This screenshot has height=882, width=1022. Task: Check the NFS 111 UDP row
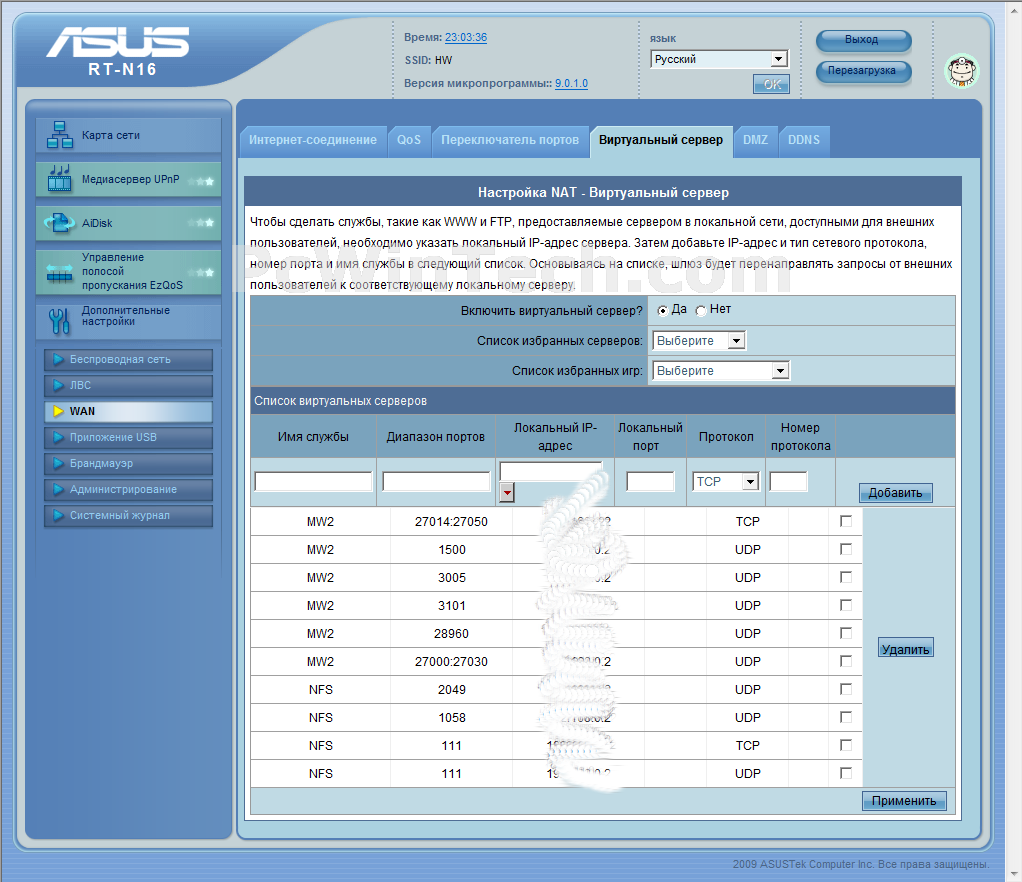[x=846, y=773]
